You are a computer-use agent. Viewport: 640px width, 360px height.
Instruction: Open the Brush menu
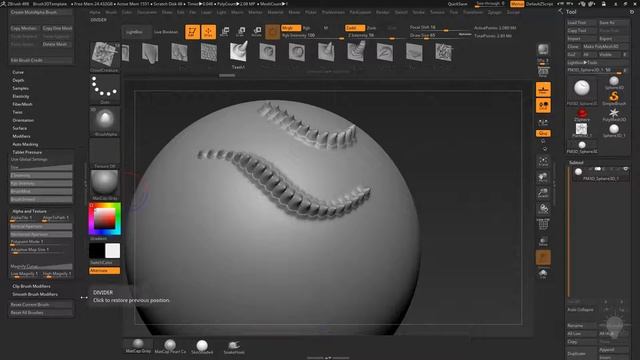(111, 13)
